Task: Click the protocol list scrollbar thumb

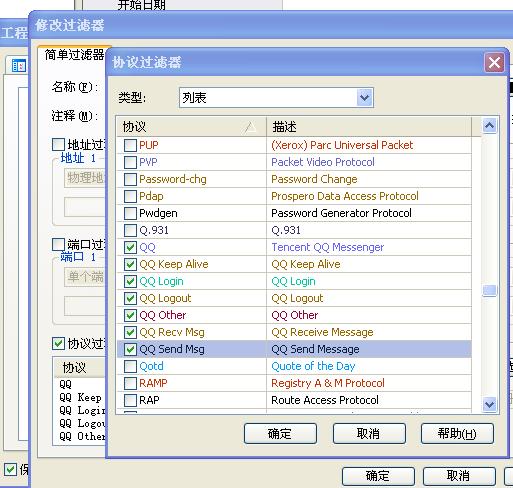Action: click(x=490, y=290)
